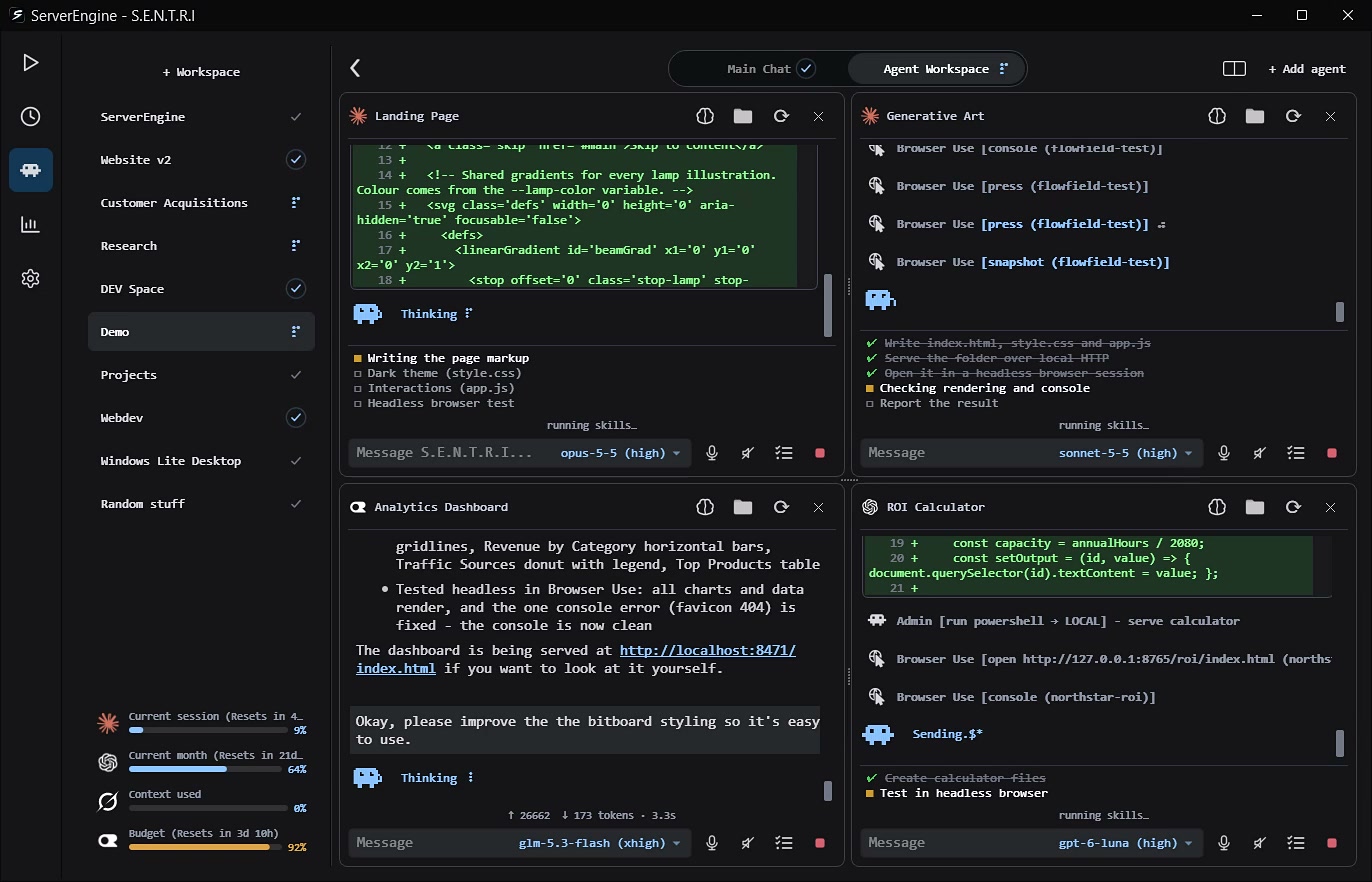Toggle task list in ROI Calculator message bar

pos(1296,843)
